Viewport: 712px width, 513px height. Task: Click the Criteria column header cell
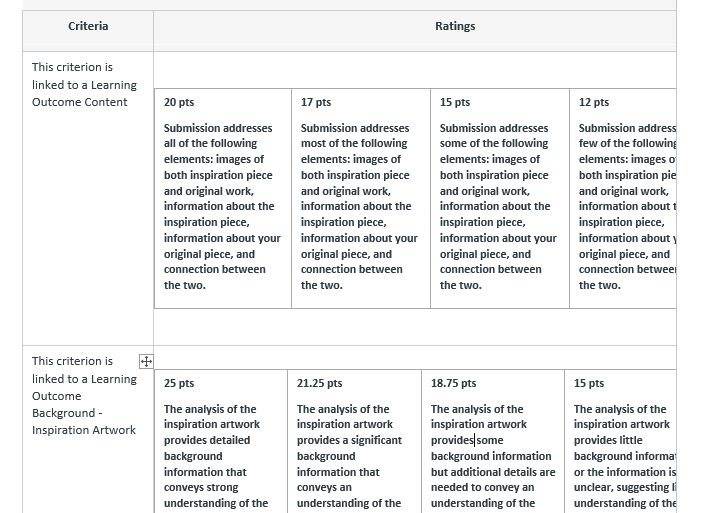[x=88, y=26]
